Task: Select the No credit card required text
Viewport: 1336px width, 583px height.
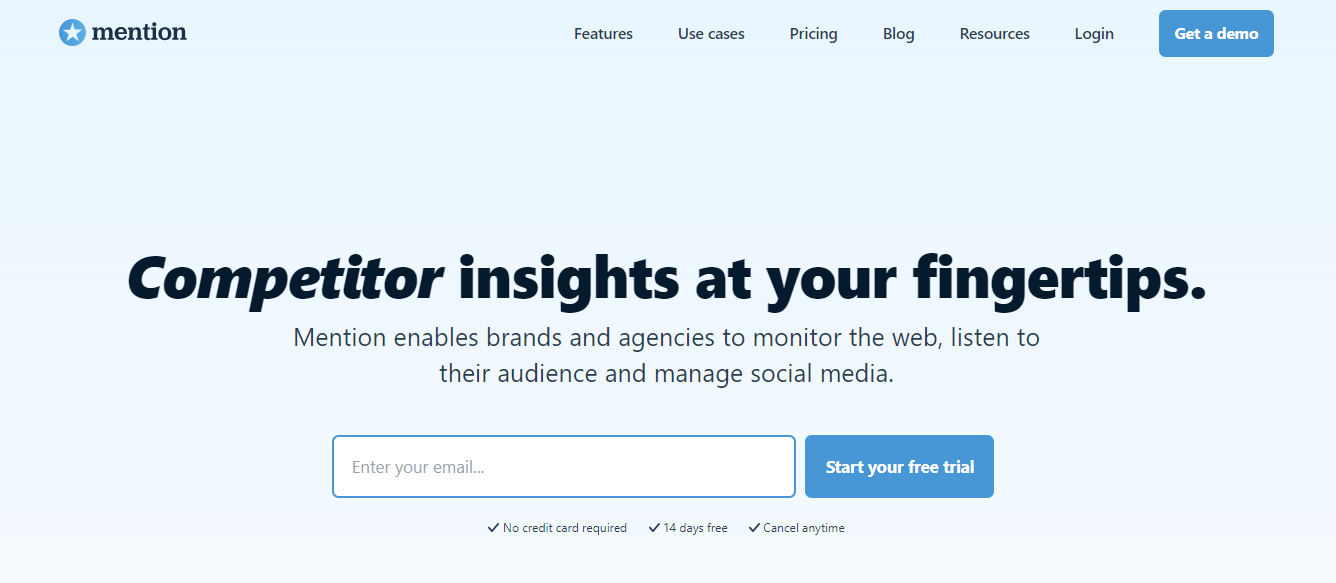Action: point(565,528)
